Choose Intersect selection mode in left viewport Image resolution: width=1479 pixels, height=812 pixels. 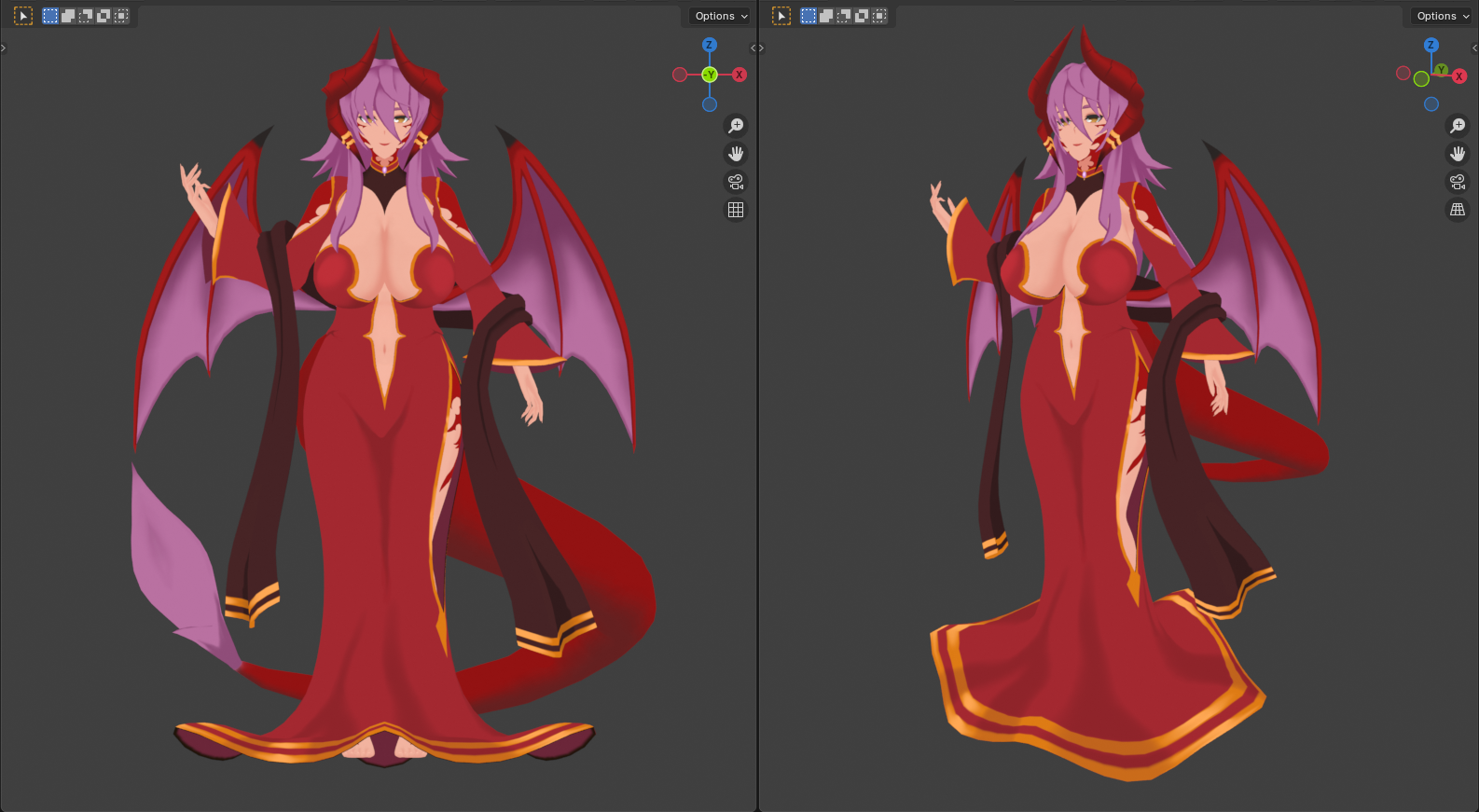click(x=121, y=16)
